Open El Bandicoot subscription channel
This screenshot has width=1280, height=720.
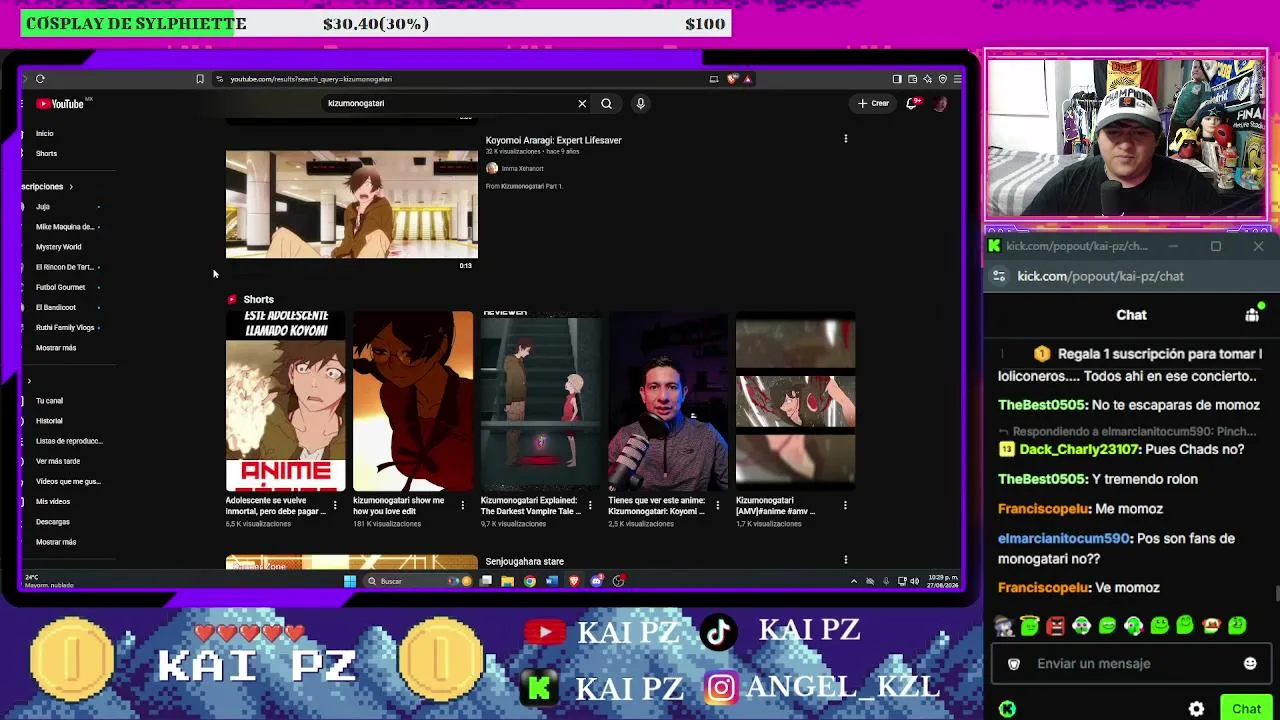56,307
